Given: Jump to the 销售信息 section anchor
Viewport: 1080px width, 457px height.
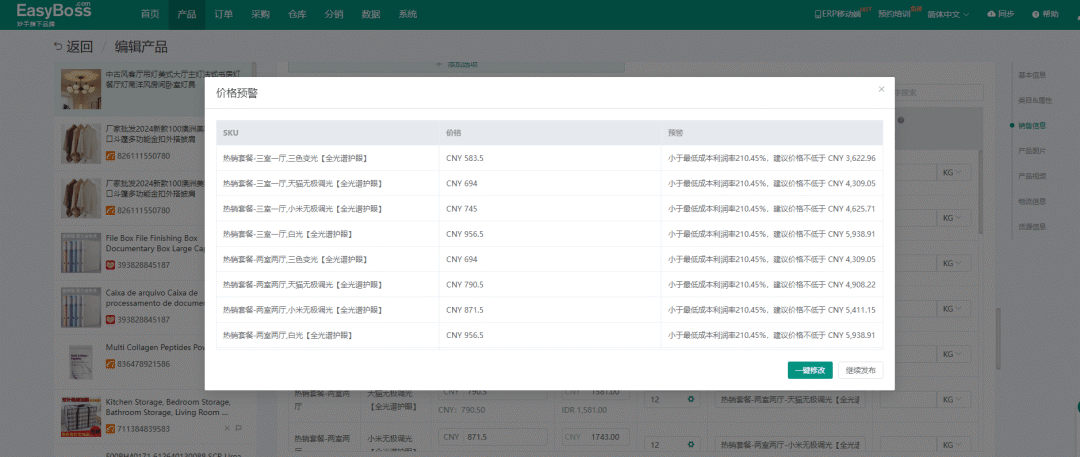Looking at the screenshot, I should 1032,125.
